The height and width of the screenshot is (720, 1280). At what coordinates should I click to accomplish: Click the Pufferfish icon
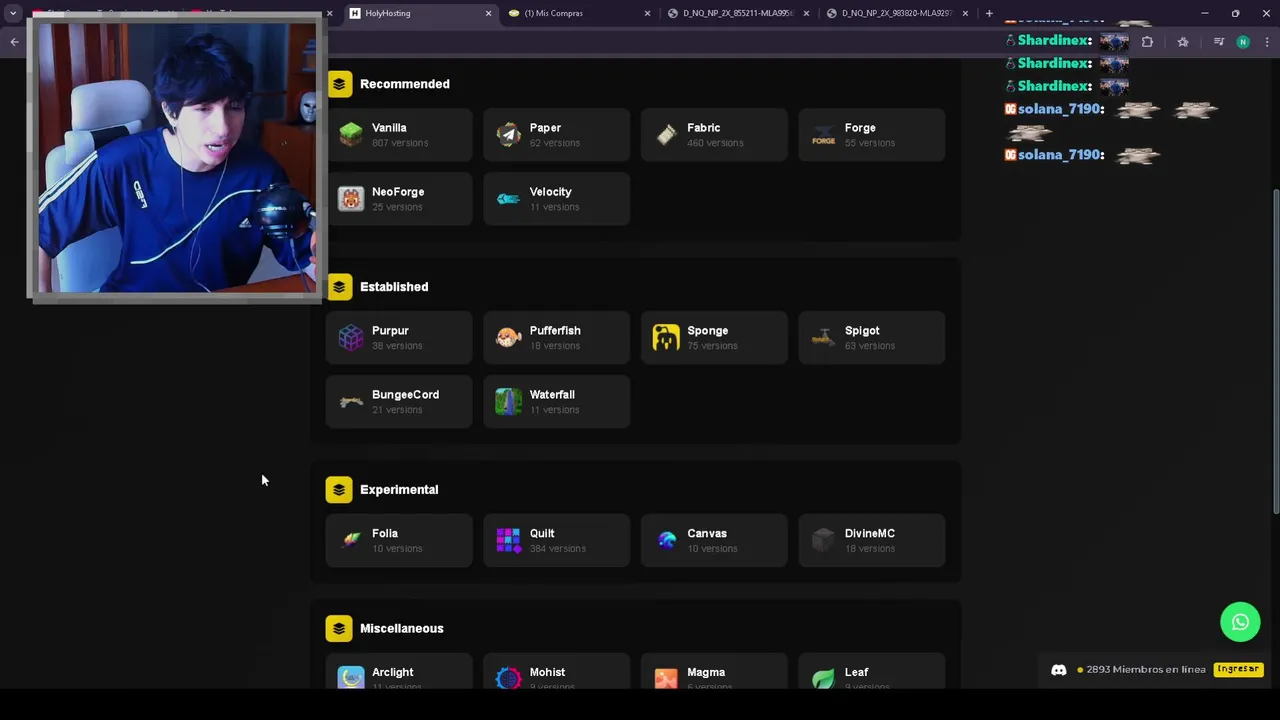(509, 338)
